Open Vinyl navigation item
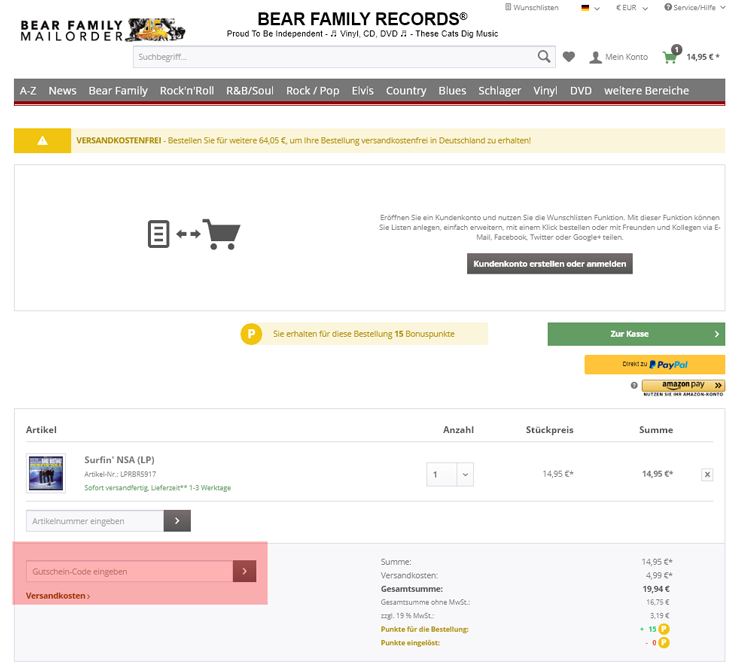 point(545,91)
